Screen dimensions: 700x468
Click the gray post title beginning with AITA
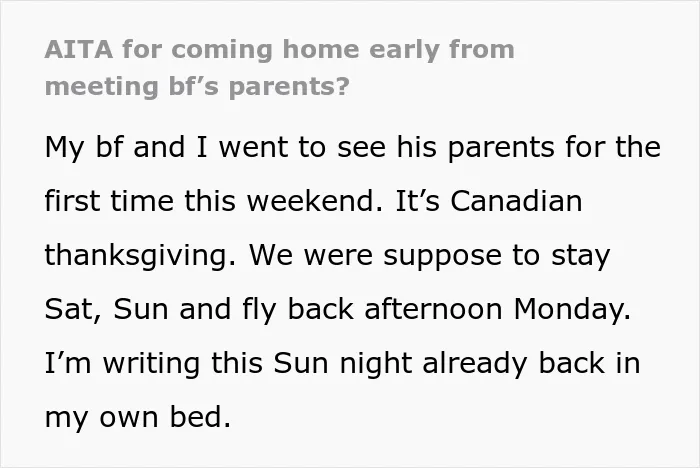point(279,68)
